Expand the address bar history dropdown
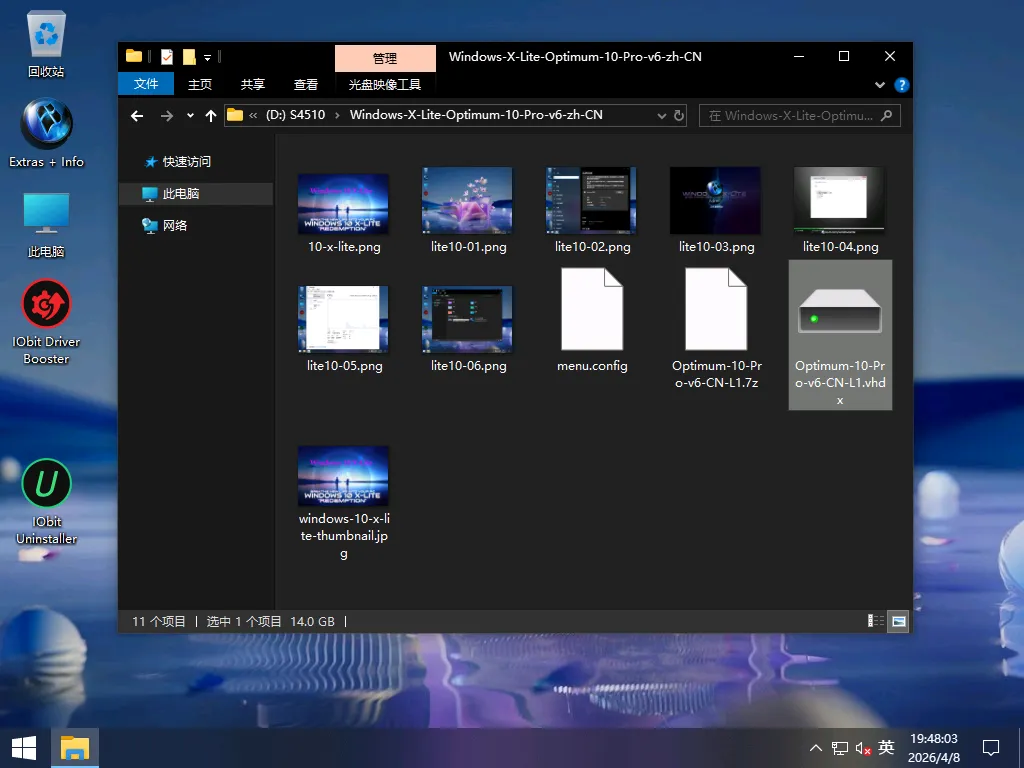The height and width of the screenshot is (768, 1024). pos(662,116)
